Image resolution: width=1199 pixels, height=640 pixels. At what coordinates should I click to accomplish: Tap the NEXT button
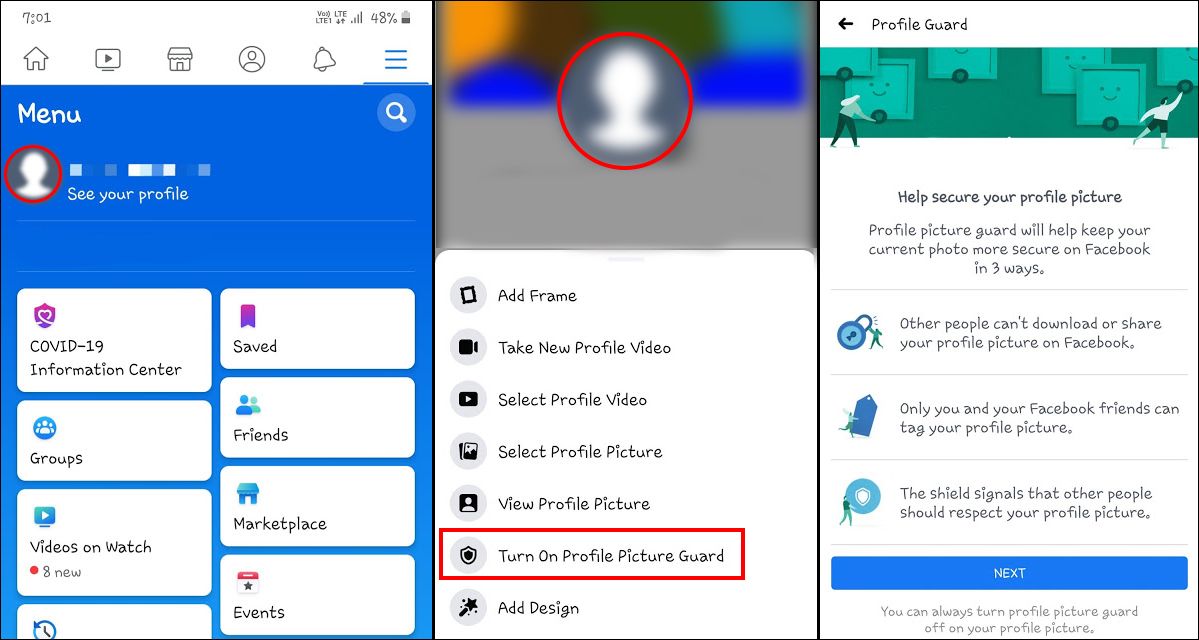coord(1009,573)
